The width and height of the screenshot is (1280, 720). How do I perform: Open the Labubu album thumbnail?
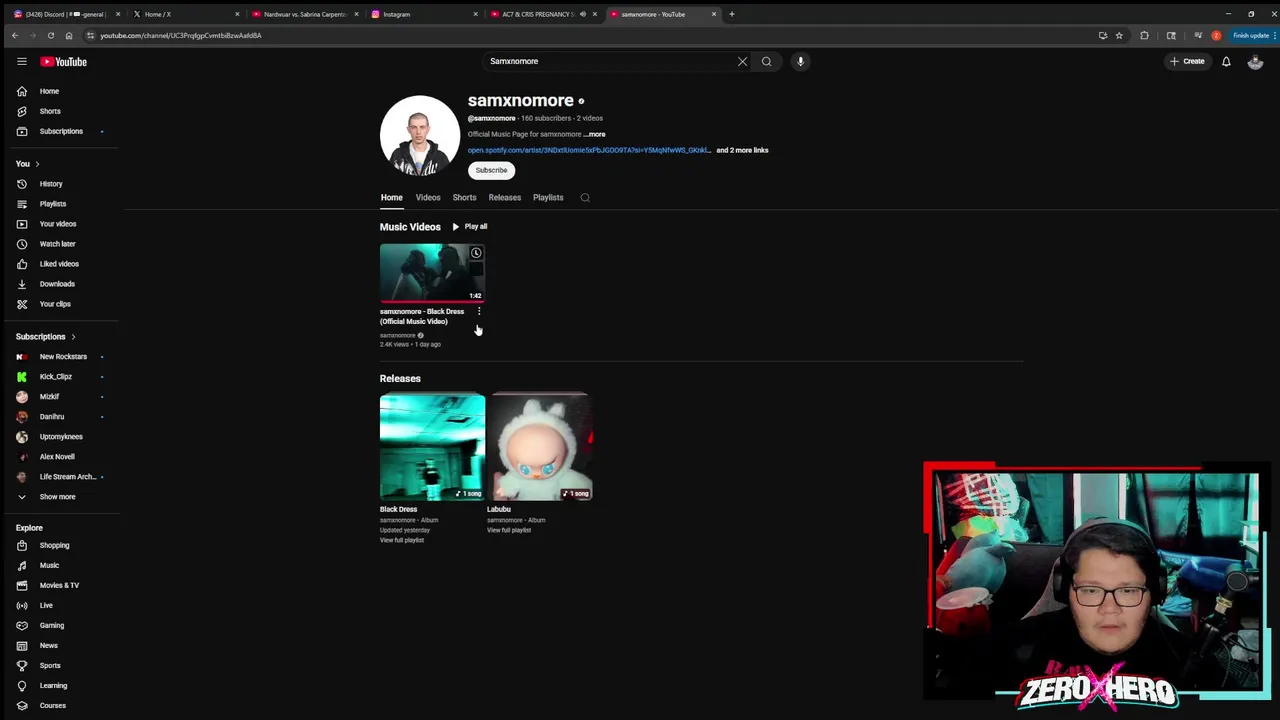click(540, 447)
